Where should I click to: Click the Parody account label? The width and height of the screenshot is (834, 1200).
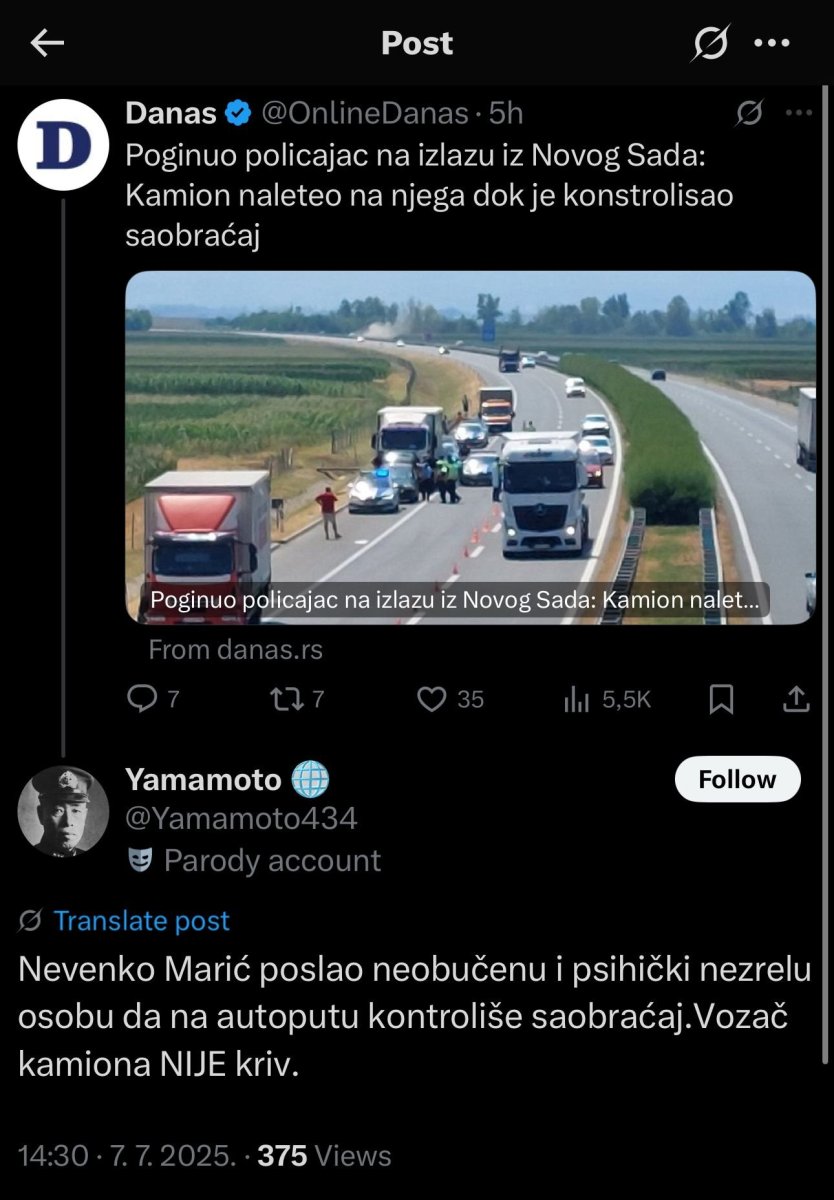click(x=271, y=861)
